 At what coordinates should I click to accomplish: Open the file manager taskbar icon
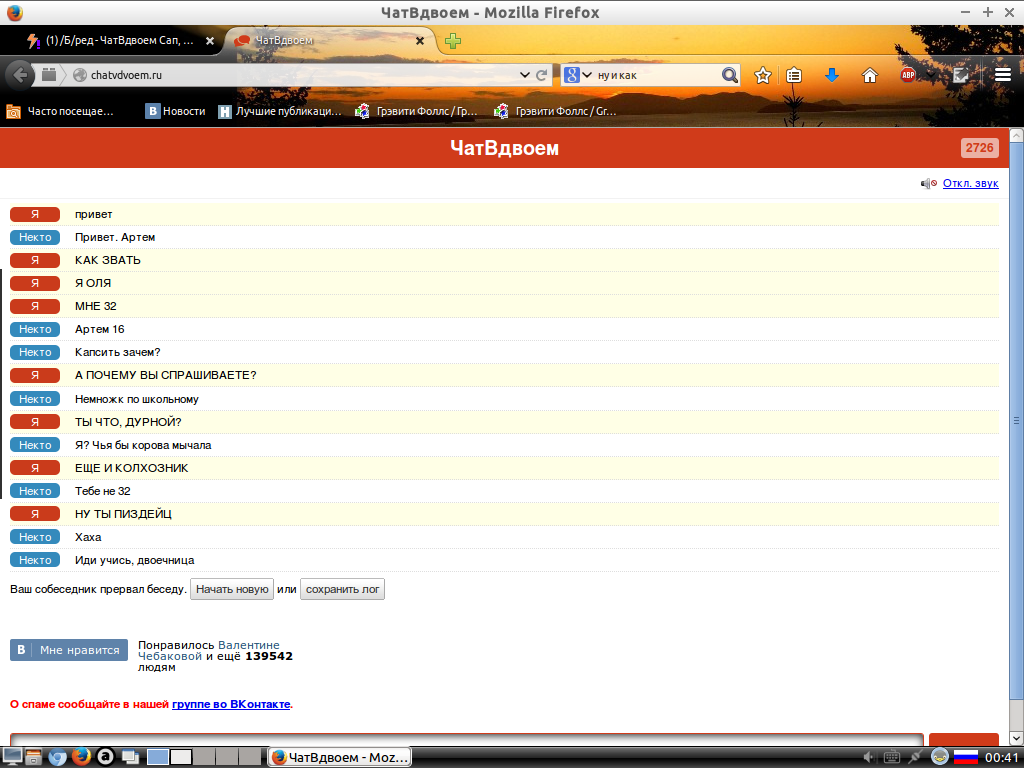pos(34,757)
